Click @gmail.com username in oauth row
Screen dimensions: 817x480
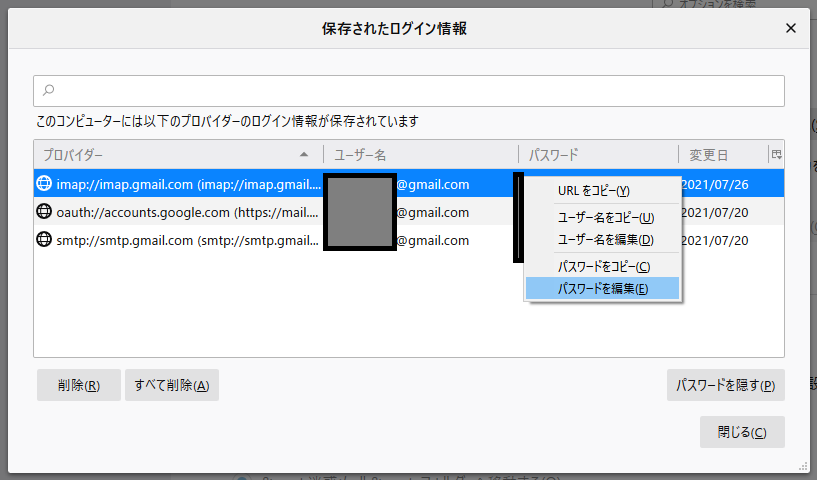(x=433, y=212)
